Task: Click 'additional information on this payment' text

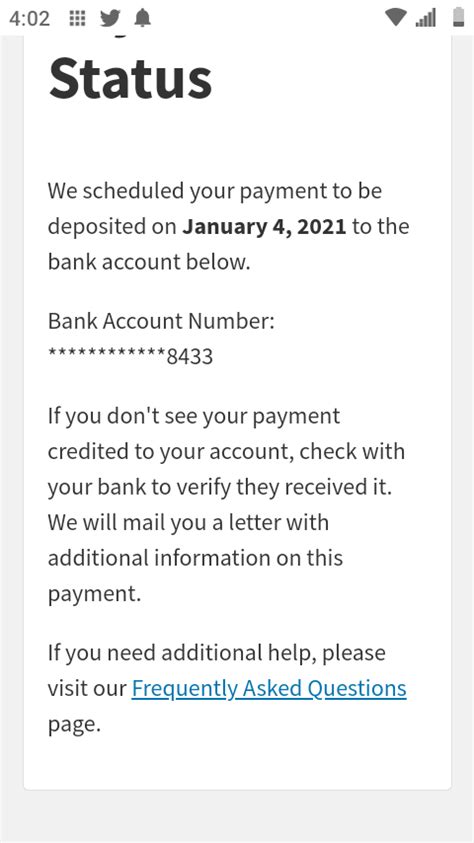Action: [x=196, y=576]
